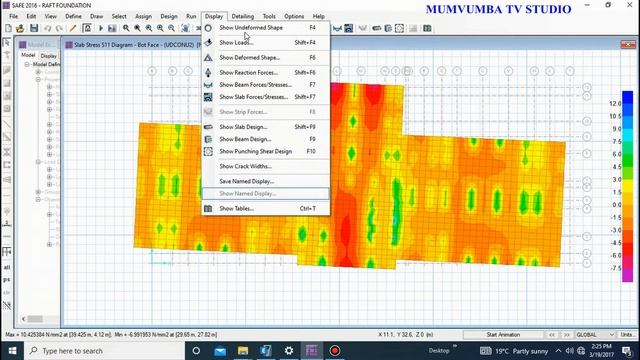Click the Pan hand toolbar icon

185,28
